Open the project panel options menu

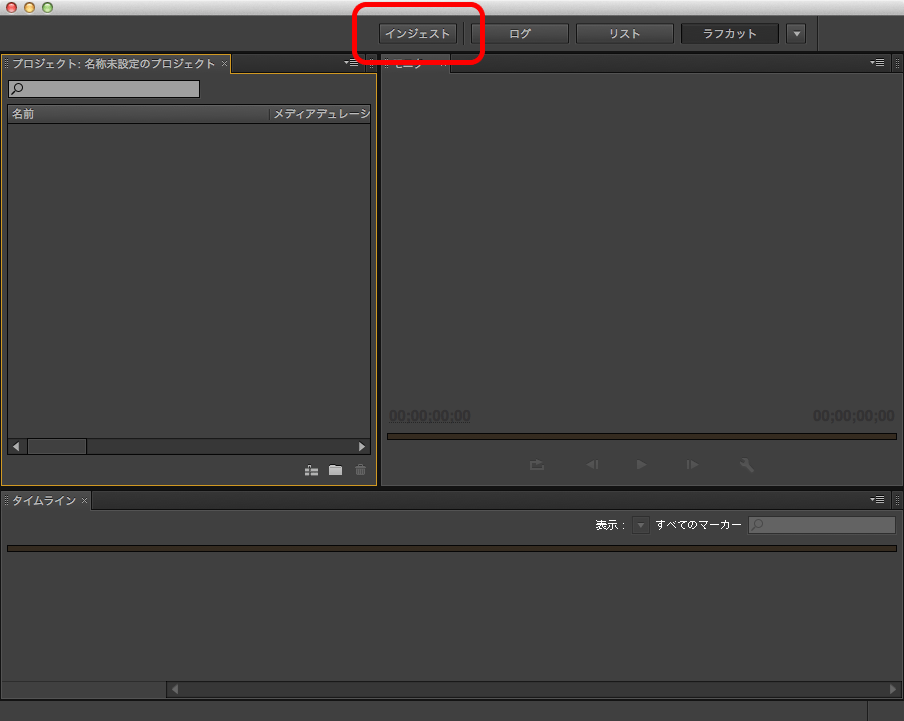pos(352,63)
